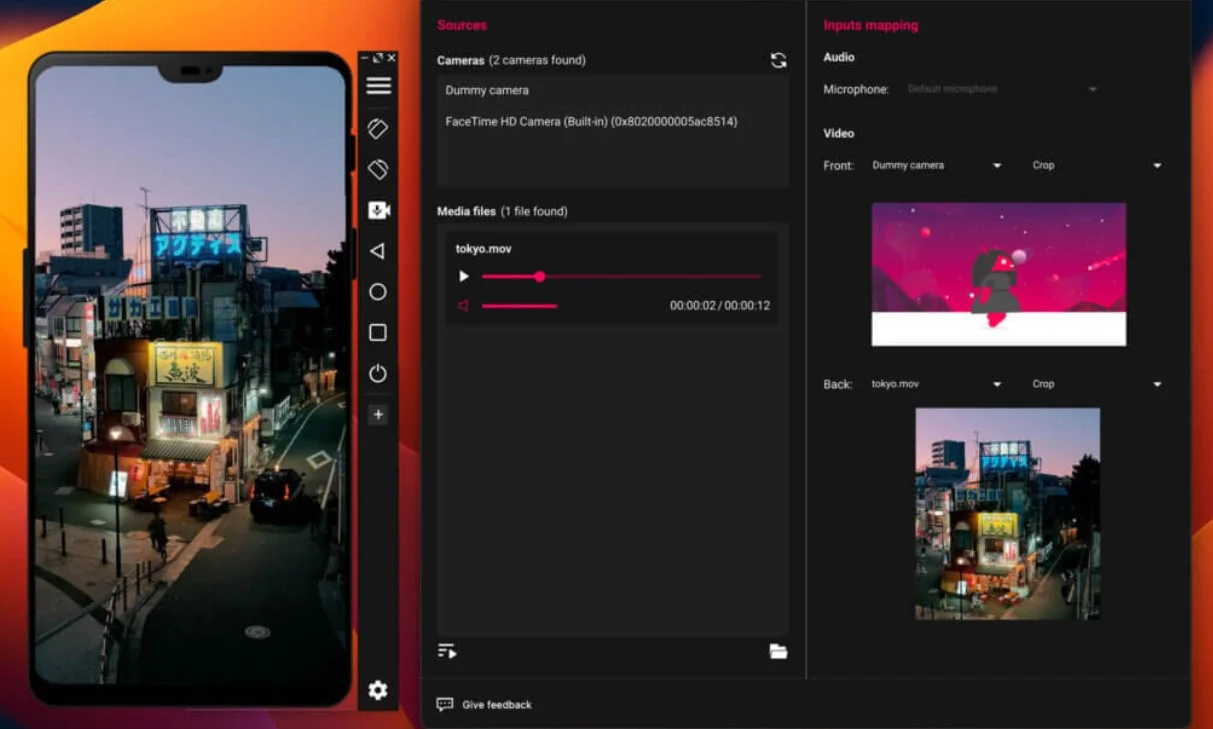Open the Front camera Crop dropdown
The height and width of the screenshot is (729, 1213).
pyautogui.click(x=1096, y=165)
